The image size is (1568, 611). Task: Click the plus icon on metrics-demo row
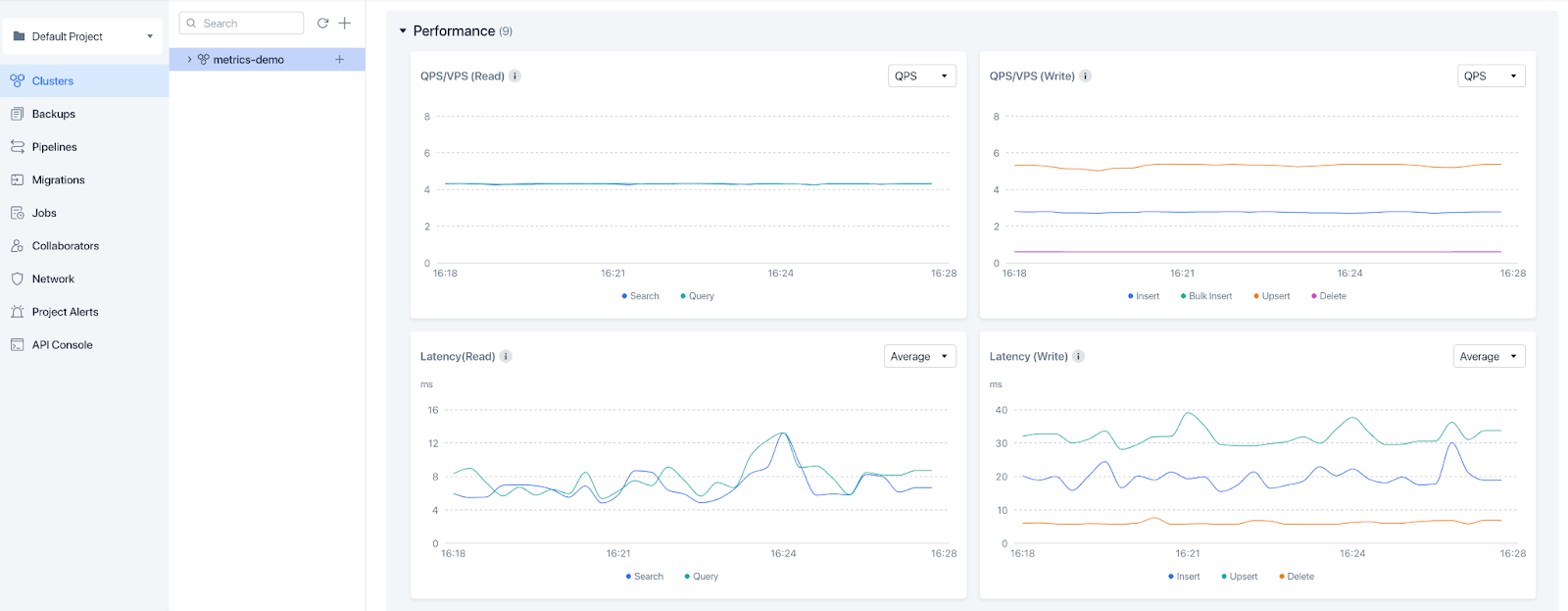click(339, 60)
